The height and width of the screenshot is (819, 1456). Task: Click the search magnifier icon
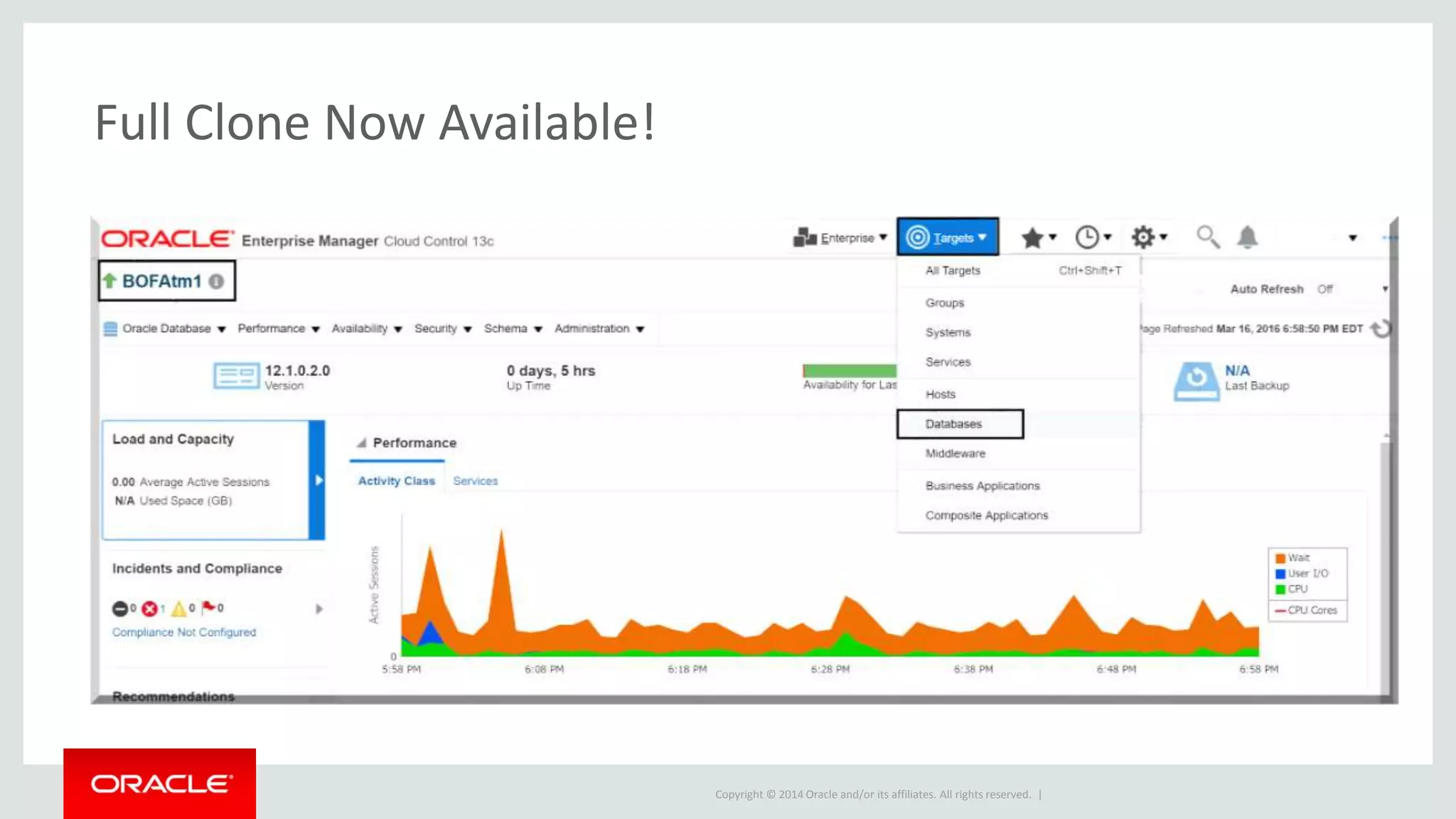[x=1207, y=237]
